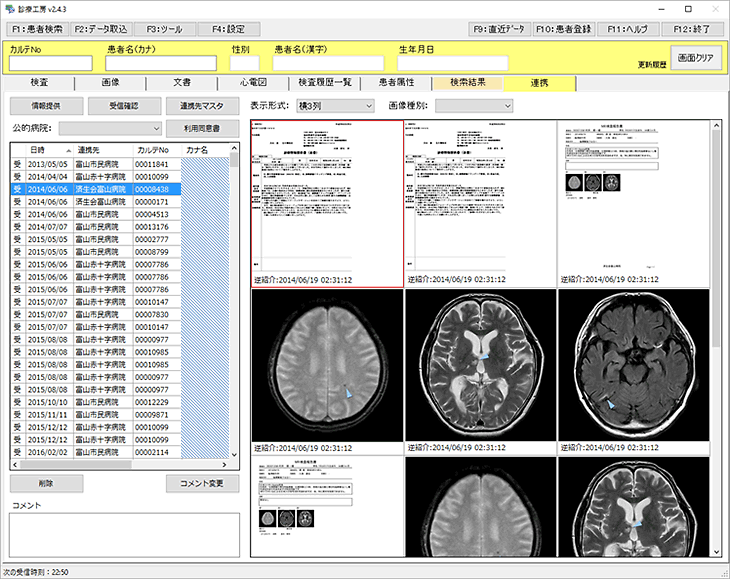
Task: Switch to the 画像 tab
Action: pyautogui.click(x=110, y=82)
